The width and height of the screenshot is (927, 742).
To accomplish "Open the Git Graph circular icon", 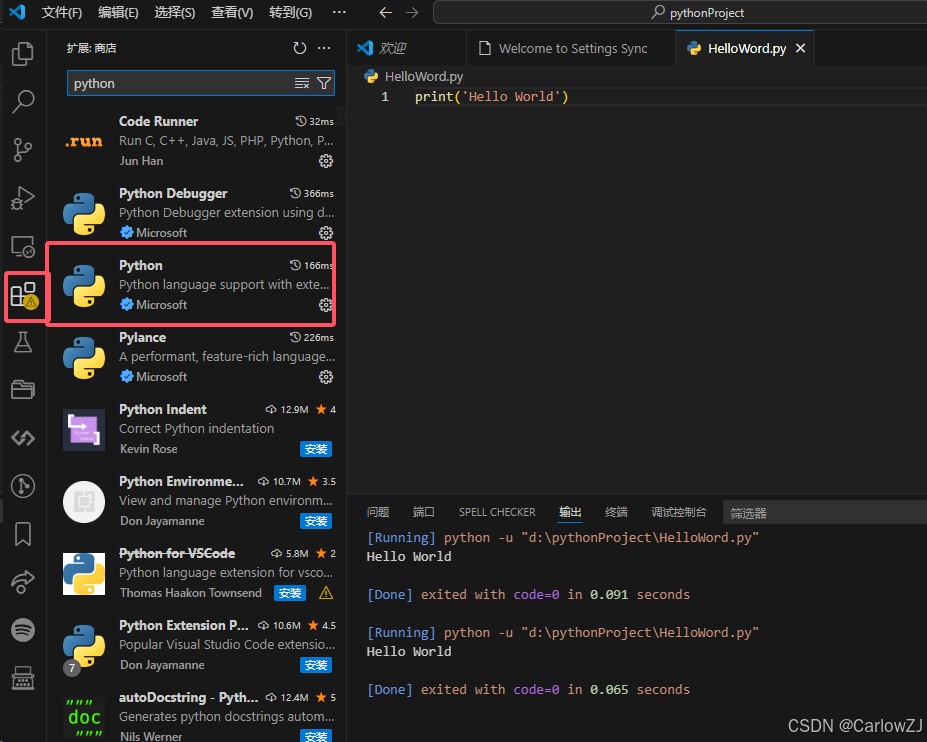I will tap(23, 486).
